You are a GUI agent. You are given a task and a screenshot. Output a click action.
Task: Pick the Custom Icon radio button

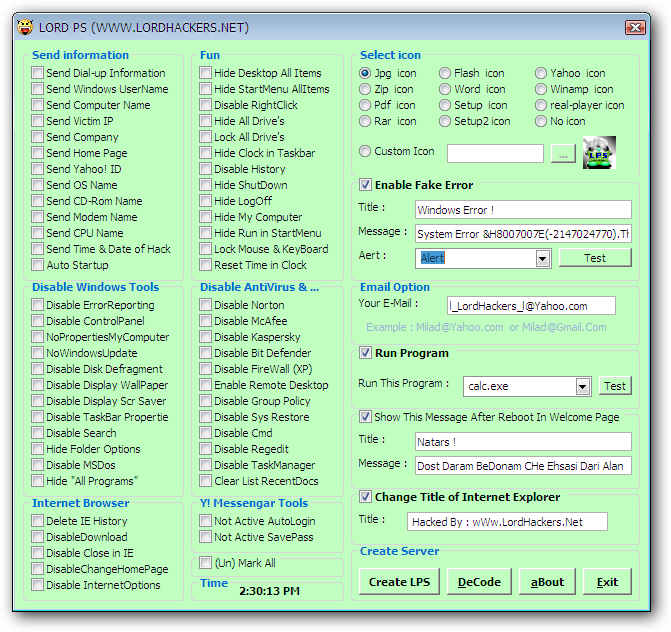click(365, 151)
